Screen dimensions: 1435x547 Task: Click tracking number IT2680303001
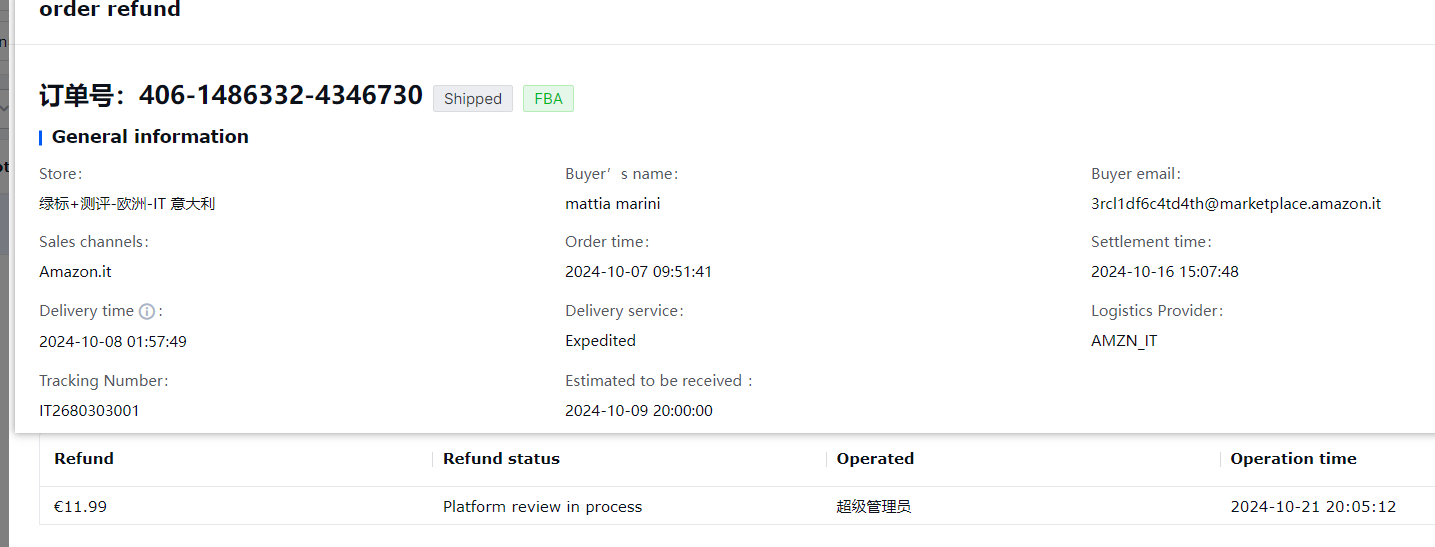coord(90,411)
